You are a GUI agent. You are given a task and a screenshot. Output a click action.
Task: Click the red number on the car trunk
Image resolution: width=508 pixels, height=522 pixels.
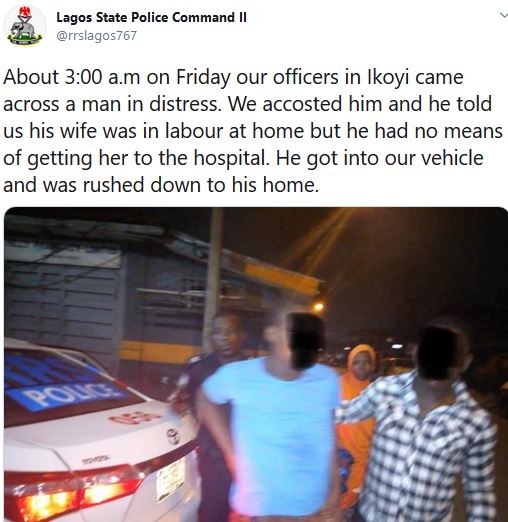[135, 417]
